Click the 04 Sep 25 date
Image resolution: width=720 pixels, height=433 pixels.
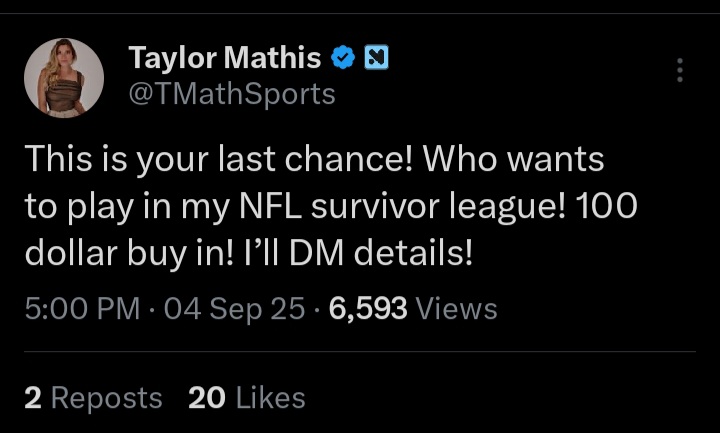pos(233,309)
